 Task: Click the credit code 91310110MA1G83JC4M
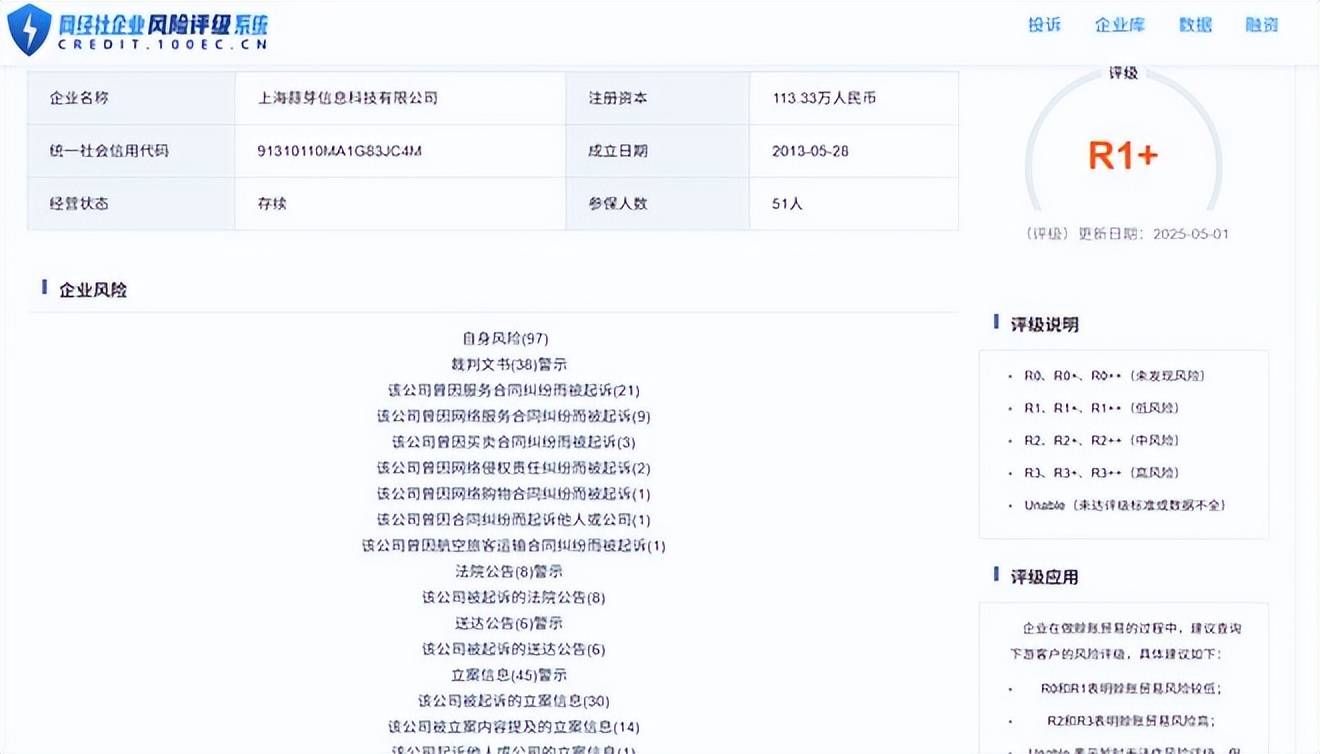(x=340, y=151)
